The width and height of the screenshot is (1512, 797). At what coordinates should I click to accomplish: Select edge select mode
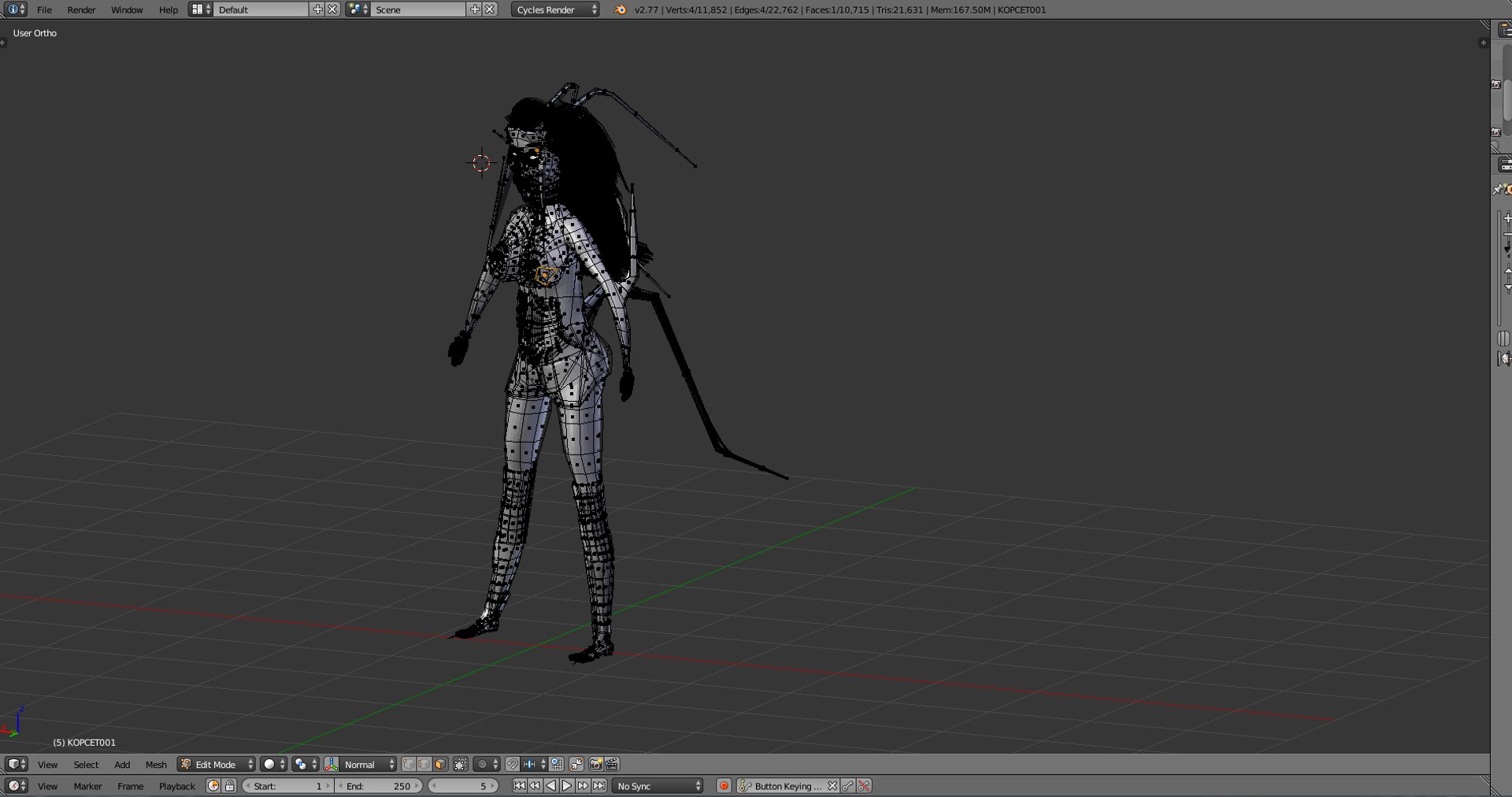tap(424, 764)
